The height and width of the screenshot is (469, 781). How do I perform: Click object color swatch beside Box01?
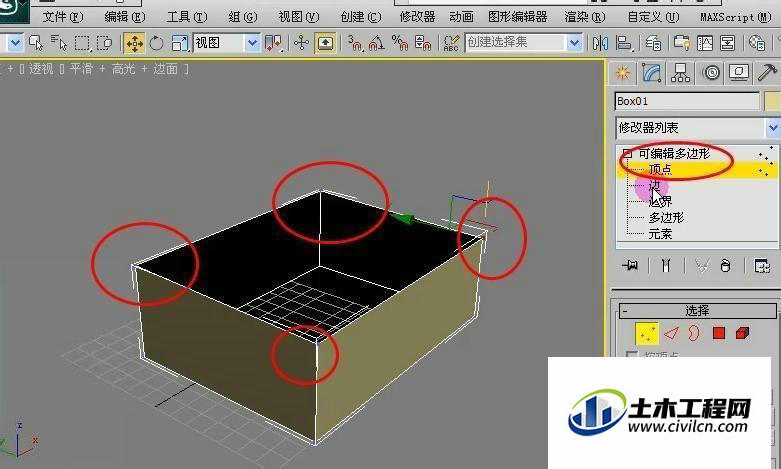[x=773, y=101]
